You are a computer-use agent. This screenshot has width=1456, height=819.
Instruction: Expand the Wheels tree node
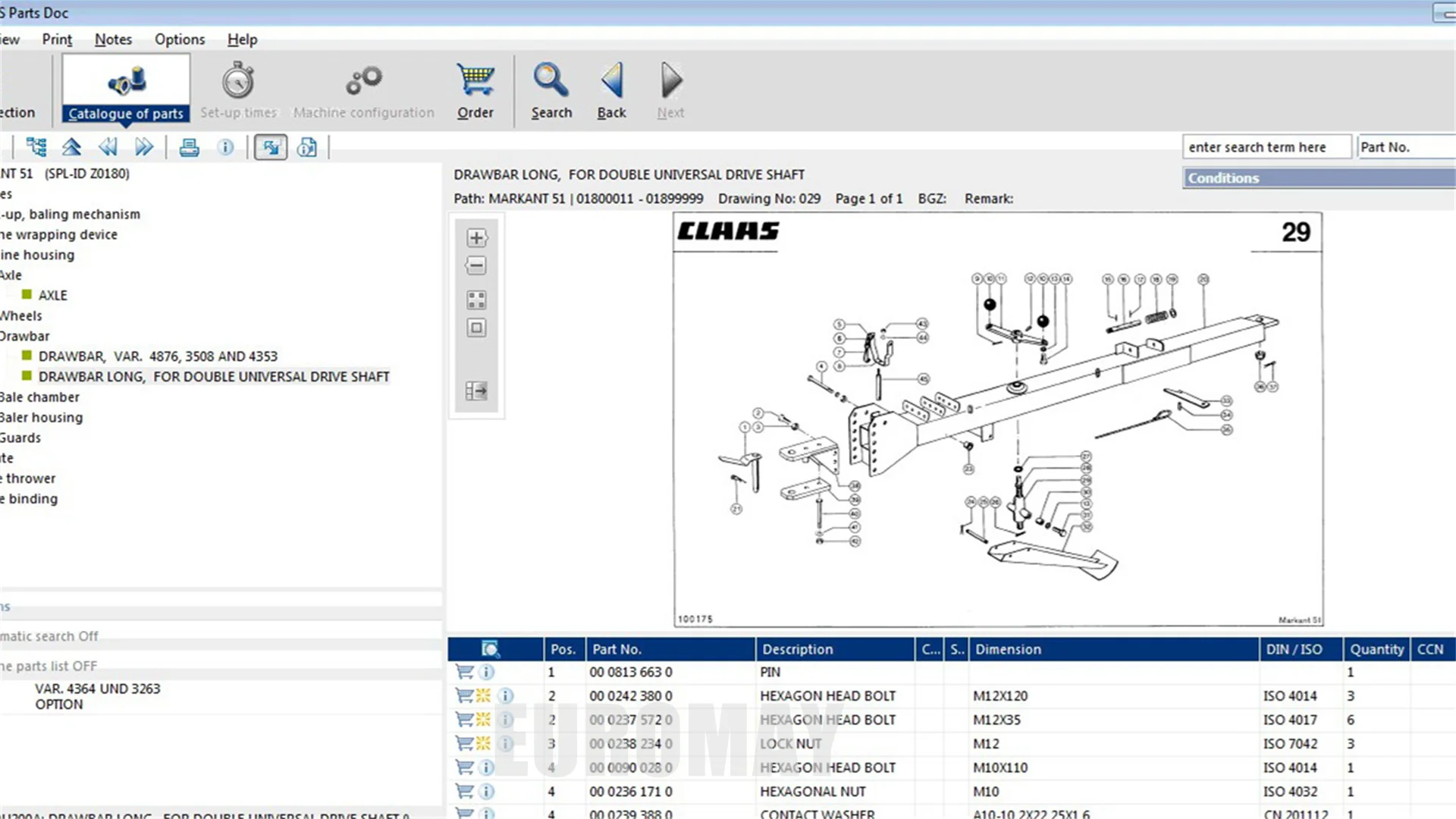point(21,315)
